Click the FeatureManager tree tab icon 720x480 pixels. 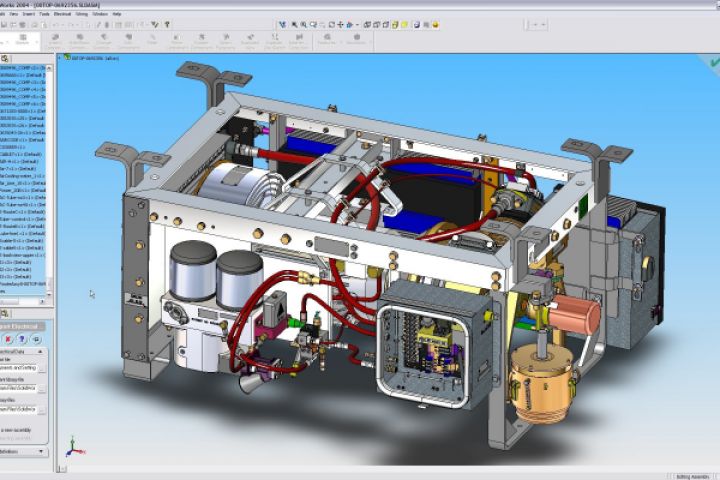point(5,58)
